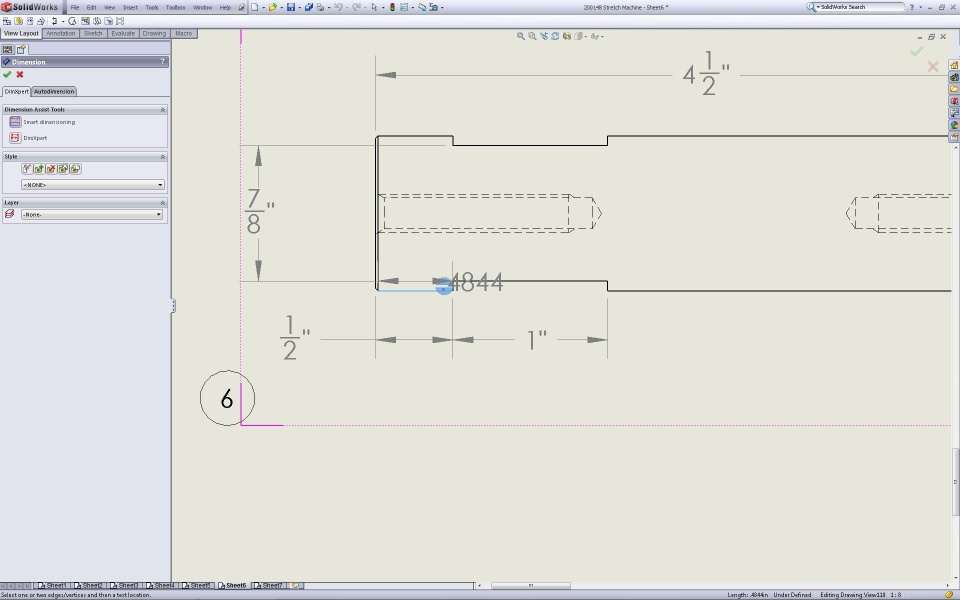Click the 7/8" dimension text

click(x=259, y=212)
